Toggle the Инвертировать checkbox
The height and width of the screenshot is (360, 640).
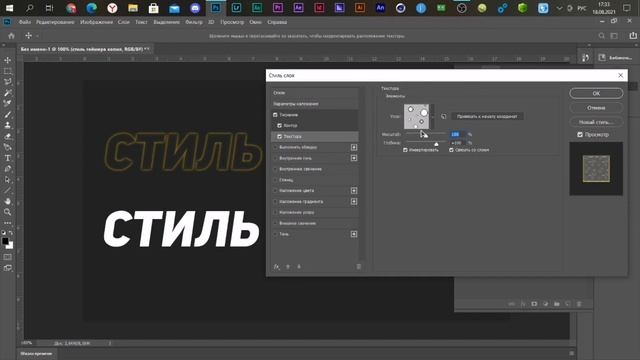point(405,150)
